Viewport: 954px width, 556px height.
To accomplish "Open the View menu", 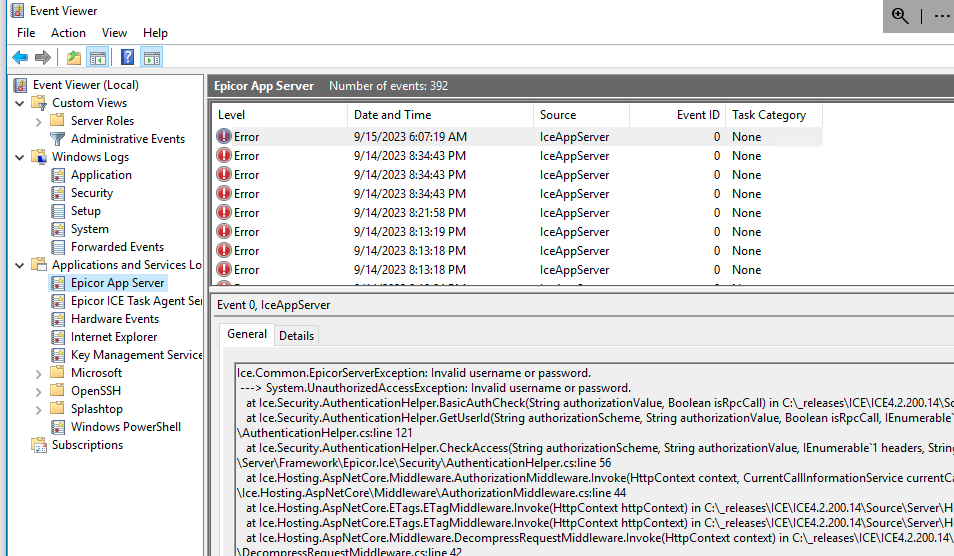I will click(114, 33).
